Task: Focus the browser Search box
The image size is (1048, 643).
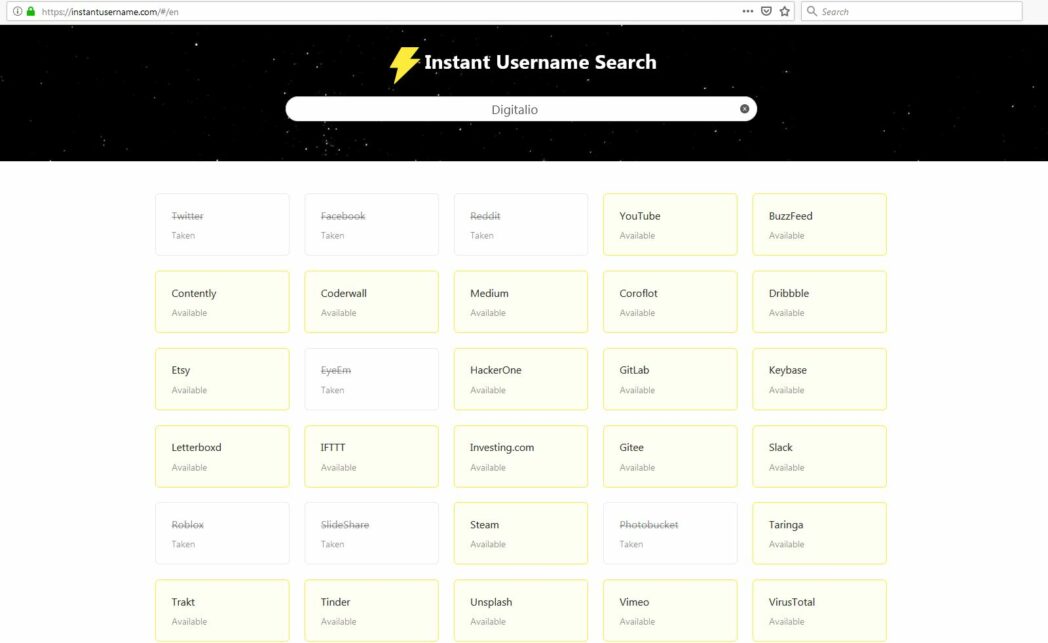Action: click(x=912, y=11)
